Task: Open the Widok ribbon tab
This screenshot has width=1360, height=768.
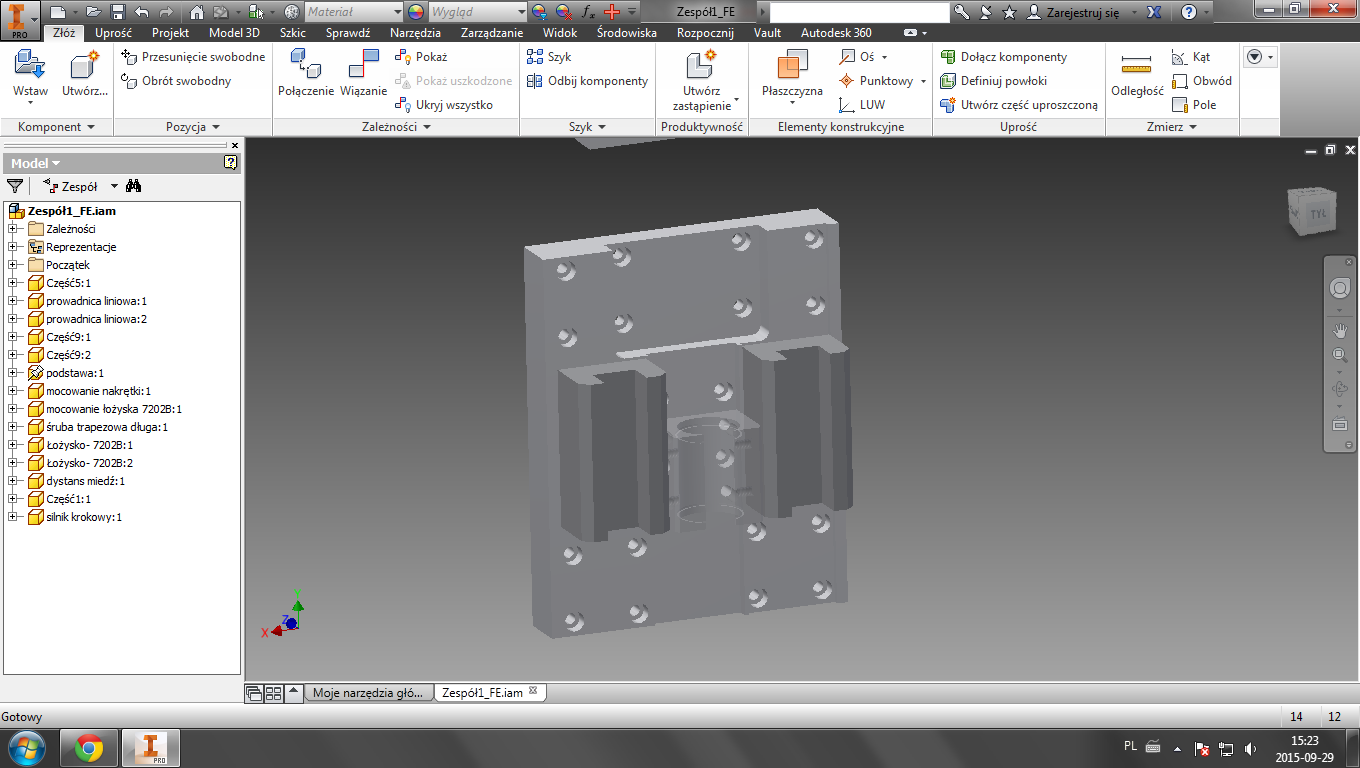Action: 560,33
